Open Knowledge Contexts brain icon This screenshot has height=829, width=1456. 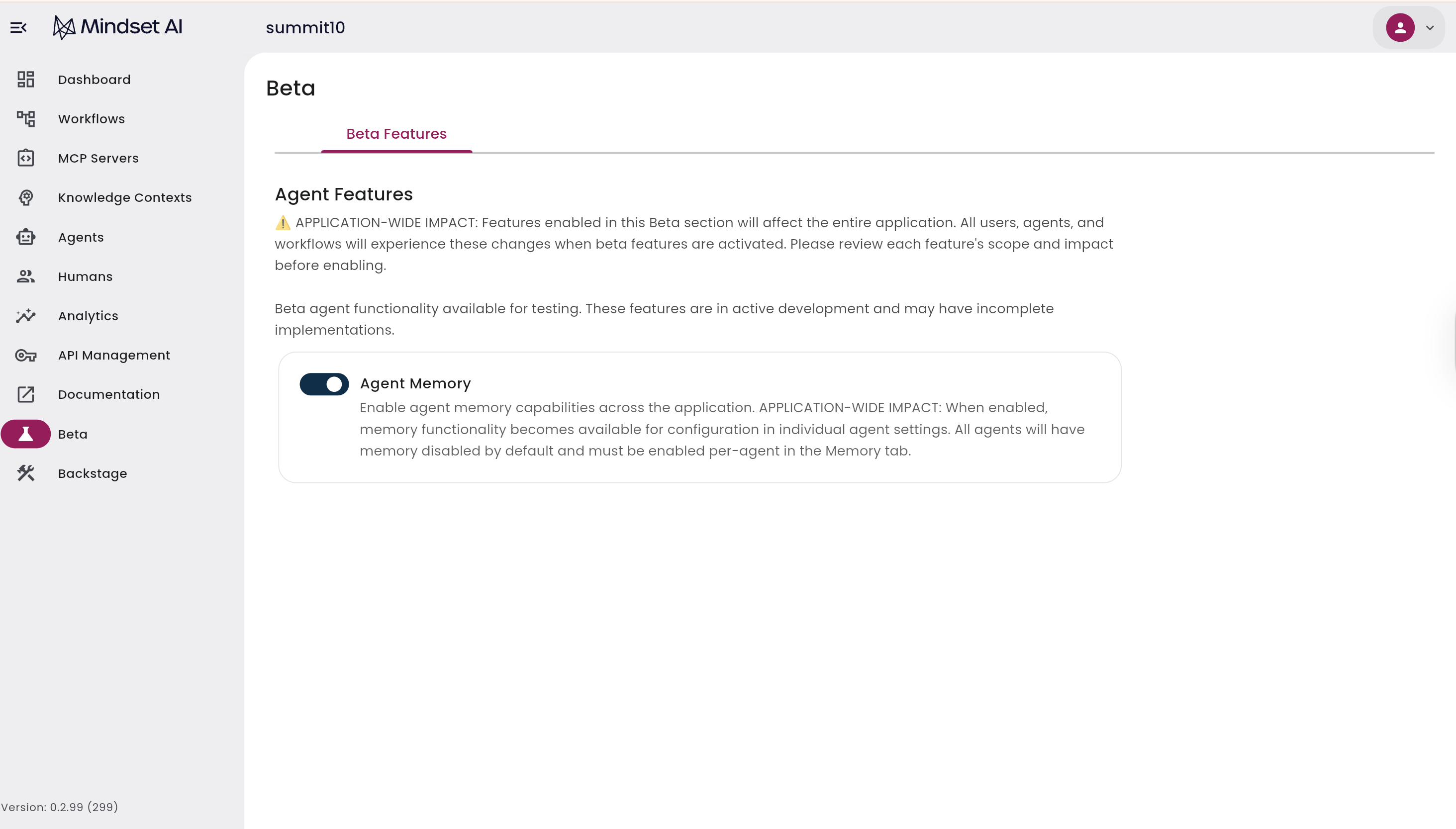click(x=26, y=197)
